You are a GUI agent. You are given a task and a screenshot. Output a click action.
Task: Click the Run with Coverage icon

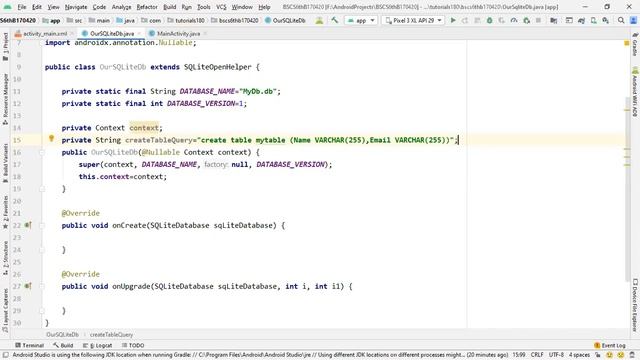pyautogui.click(x=502, y=20)
